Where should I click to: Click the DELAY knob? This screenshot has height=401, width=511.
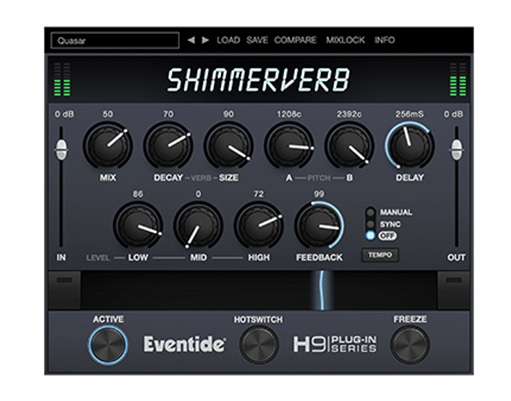[x=409, y=146]
